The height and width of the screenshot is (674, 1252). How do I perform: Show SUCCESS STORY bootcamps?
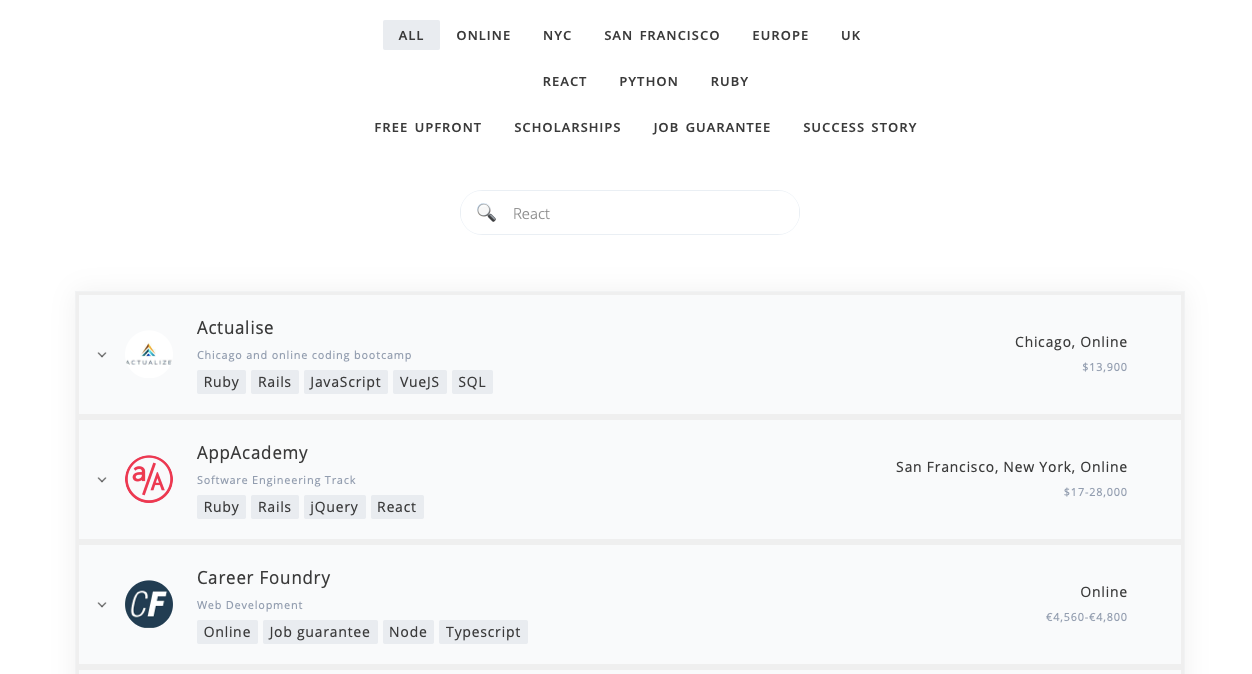(x=860, y=127)
